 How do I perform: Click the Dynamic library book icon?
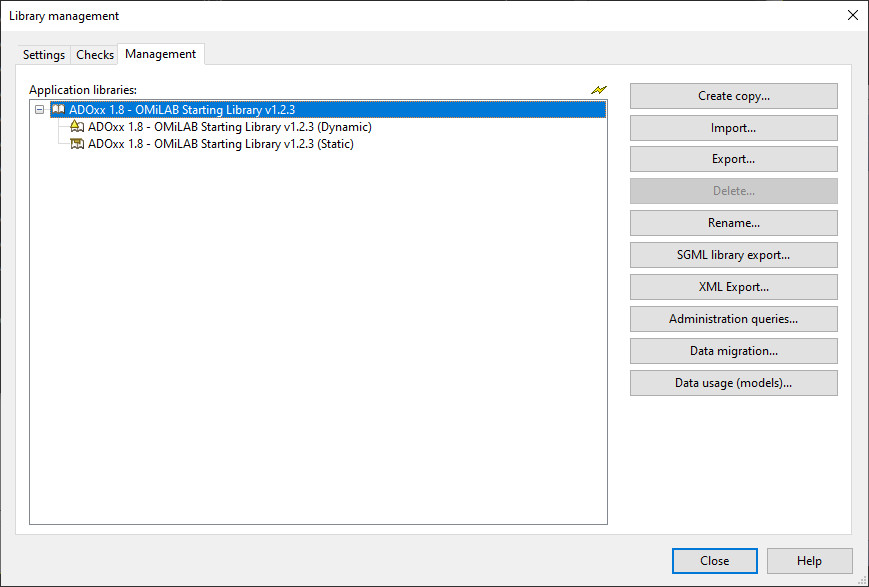point(77,127)
